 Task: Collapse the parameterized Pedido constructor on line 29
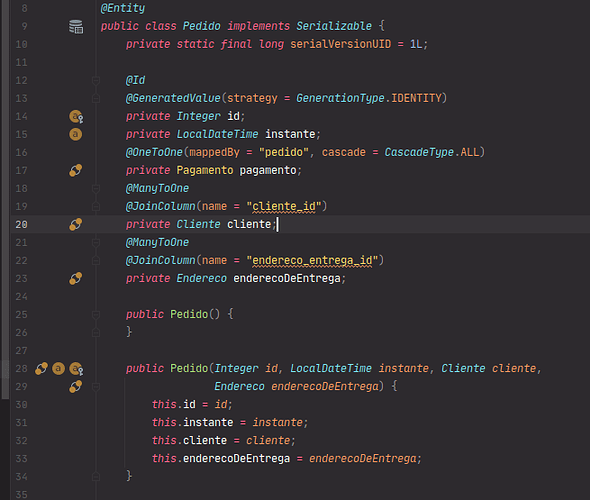click(96, 386)
